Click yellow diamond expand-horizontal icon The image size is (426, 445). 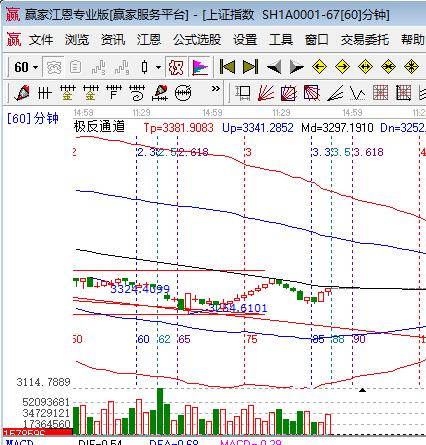(365, 67)
